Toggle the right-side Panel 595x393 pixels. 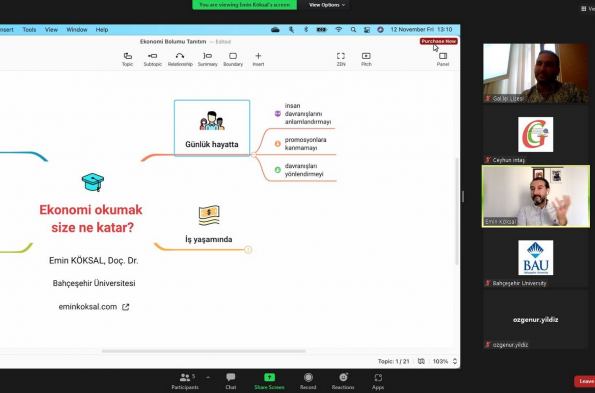tap(443, 59)
